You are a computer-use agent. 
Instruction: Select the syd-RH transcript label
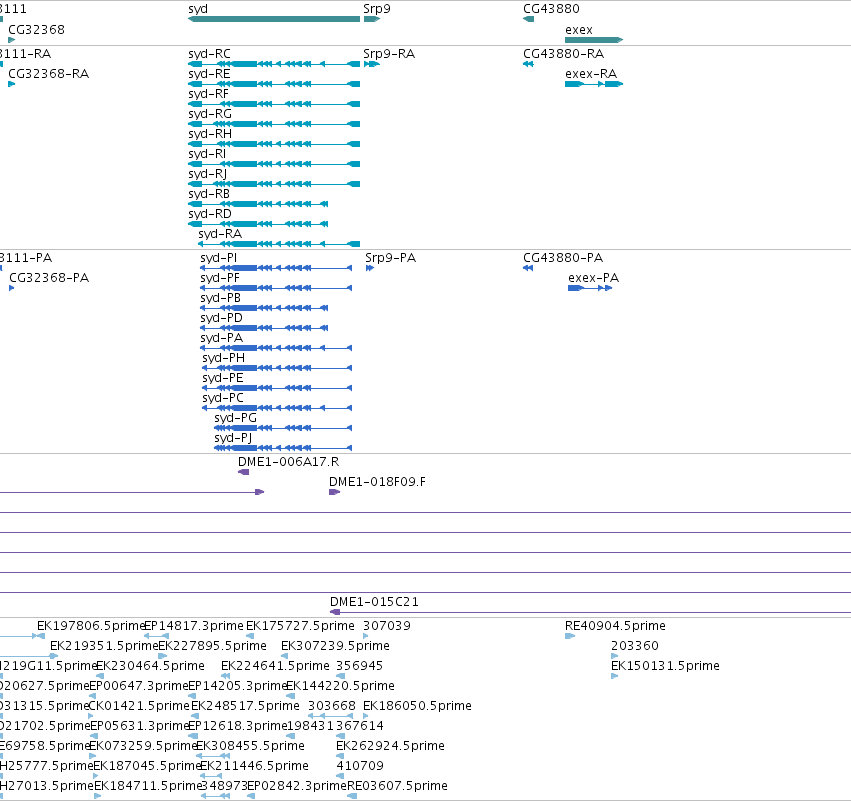tap(210, 134)
